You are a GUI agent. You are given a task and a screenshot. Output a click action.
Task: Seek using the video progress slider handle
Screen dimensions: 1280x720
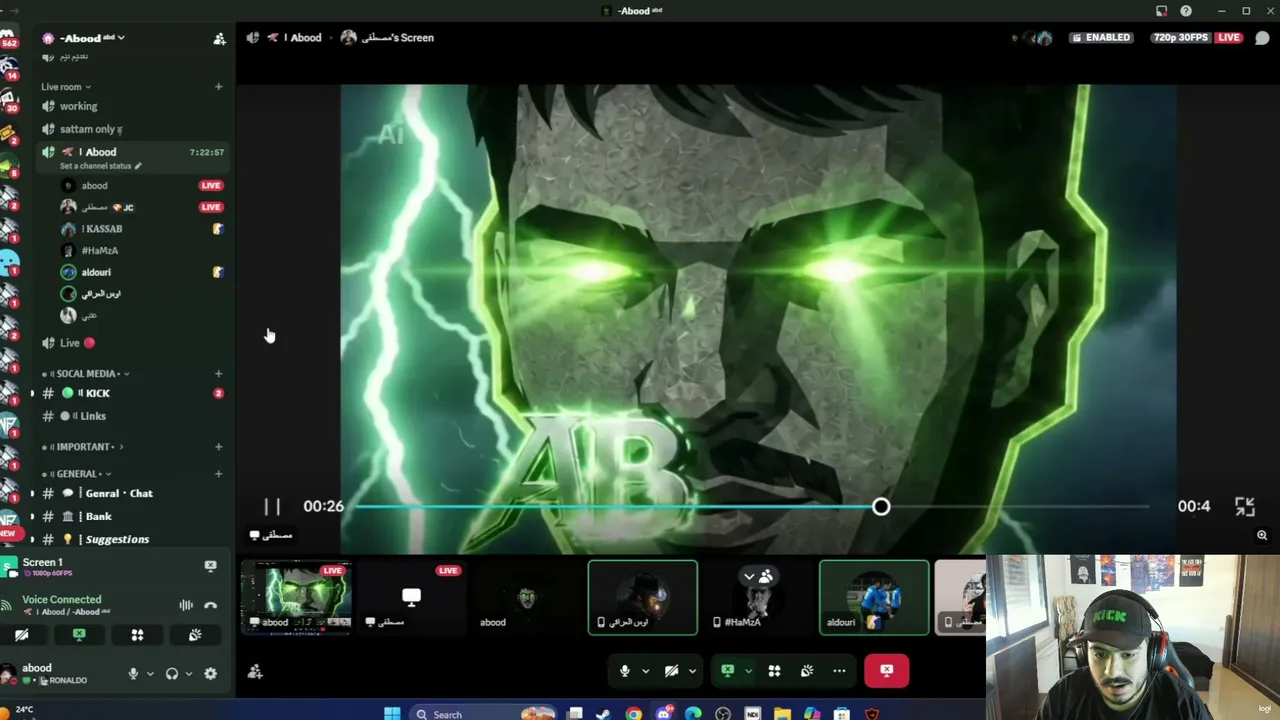point(881,507)
